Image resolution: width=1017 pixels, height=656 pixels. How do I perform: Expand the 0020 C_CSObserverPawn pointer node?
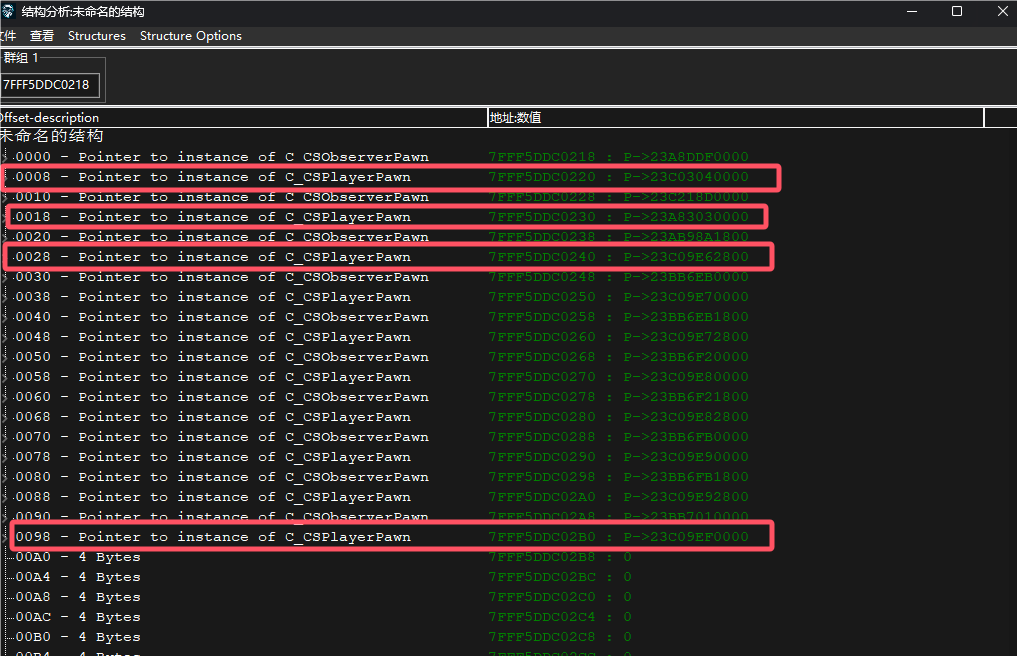click(x=5, y=237)
